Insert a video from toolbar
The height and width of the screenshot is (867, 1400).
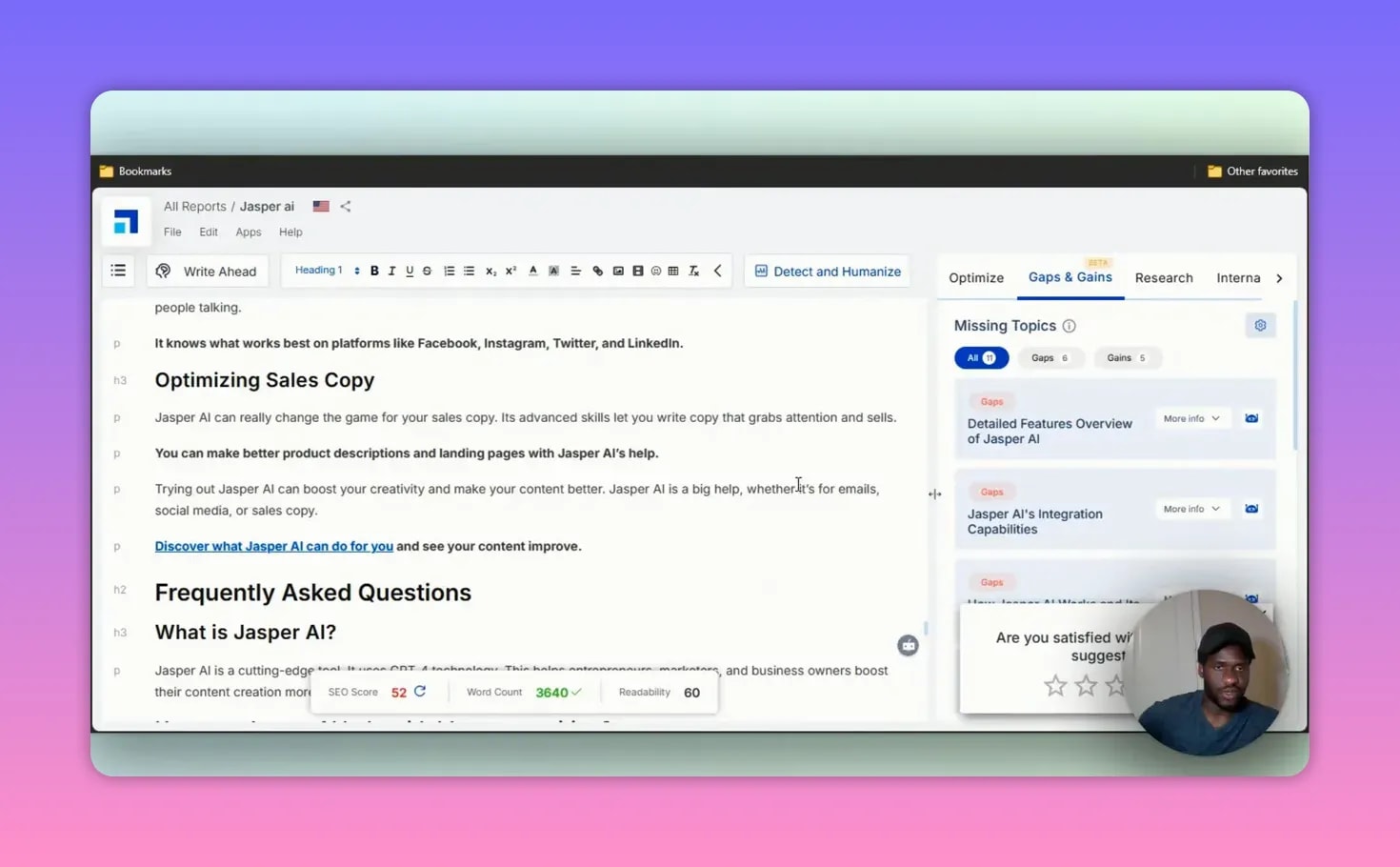(638, 272)
